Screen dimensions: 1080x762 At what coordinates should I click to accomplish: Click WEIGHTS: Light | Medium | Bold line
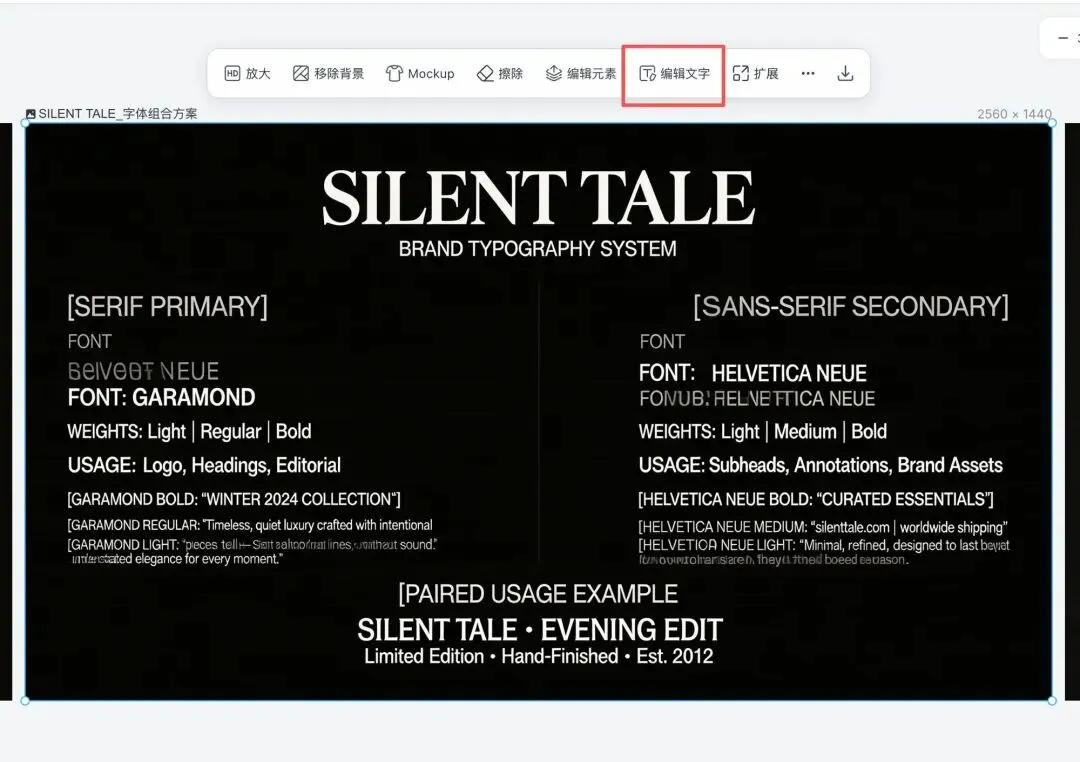click(762, 432)
